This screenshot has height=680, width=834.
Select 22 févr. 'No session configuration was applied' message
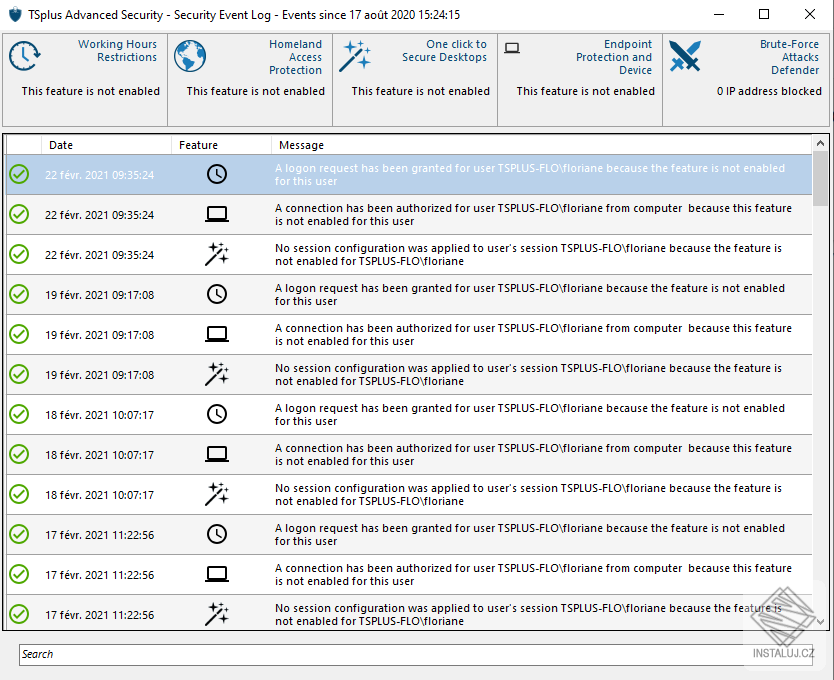(x=528, y=254)
